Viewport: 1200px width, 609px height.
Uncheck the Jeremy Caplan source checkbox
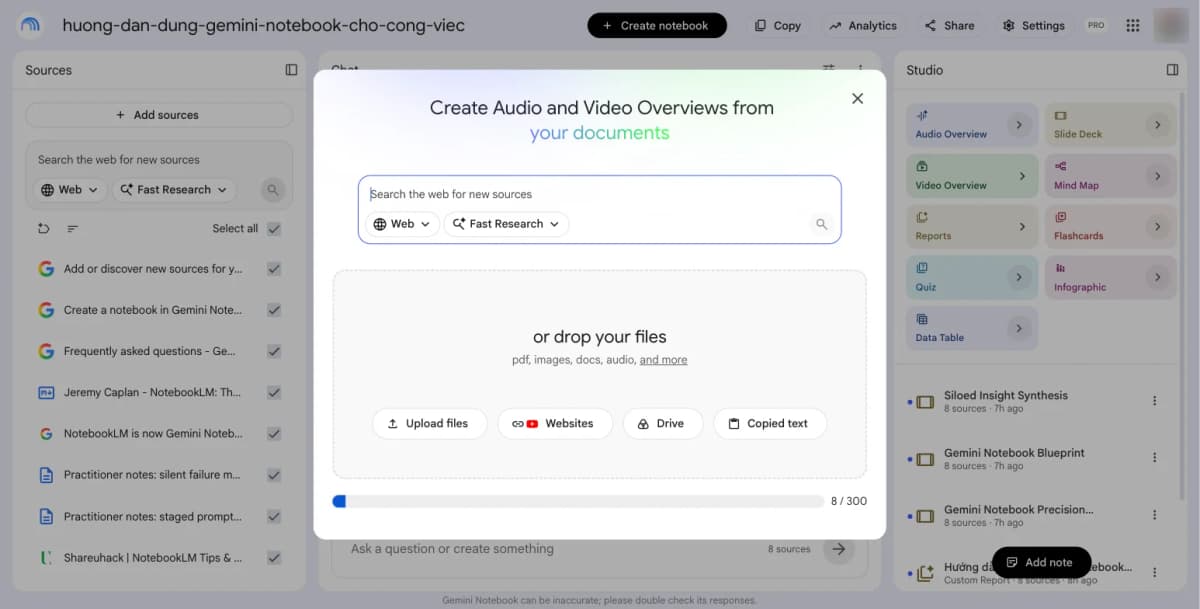click(x=274, y=392)
